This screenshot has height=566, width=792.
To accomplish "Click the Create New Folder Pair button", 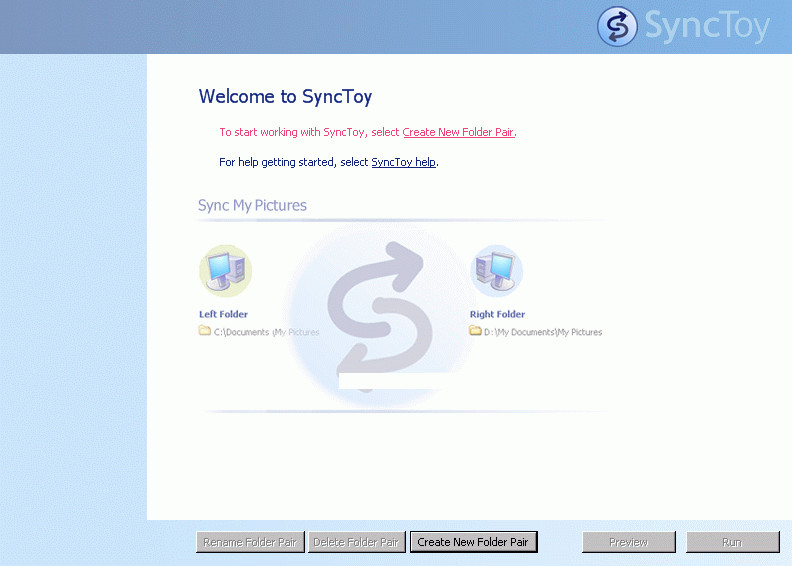I will pos(473,542).
